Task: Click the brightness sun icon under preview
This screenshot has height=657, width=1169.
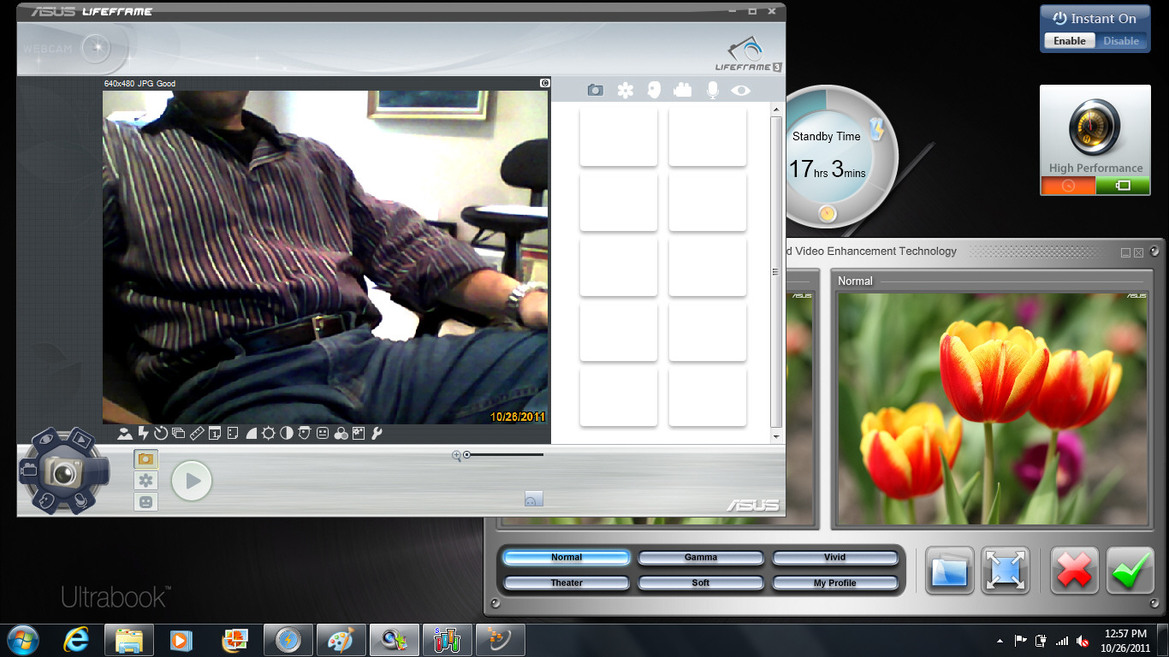Action: [x=268, y=433]
